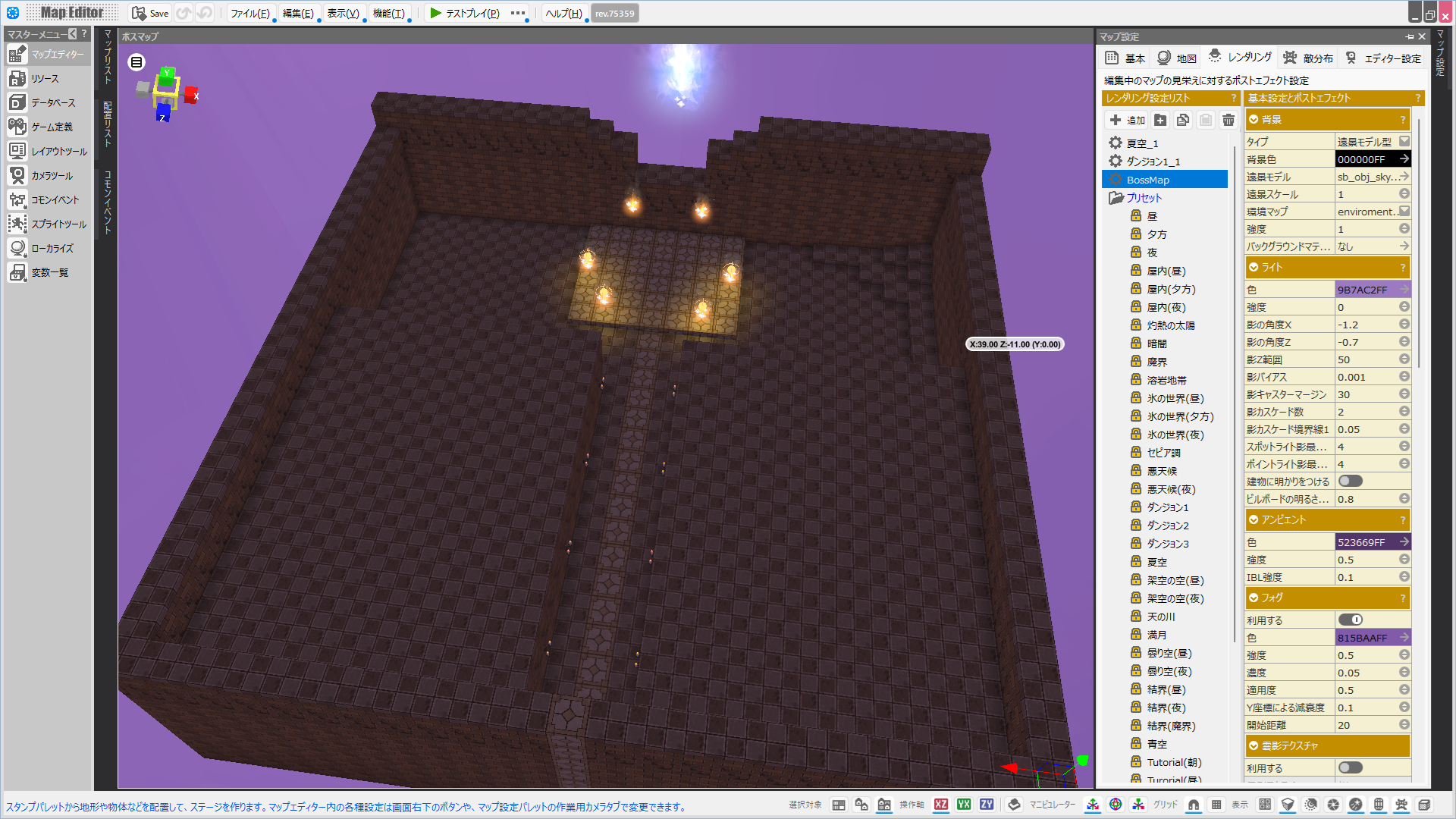Select the ダンジョン1_1 rendering setting

(1165, 162)
